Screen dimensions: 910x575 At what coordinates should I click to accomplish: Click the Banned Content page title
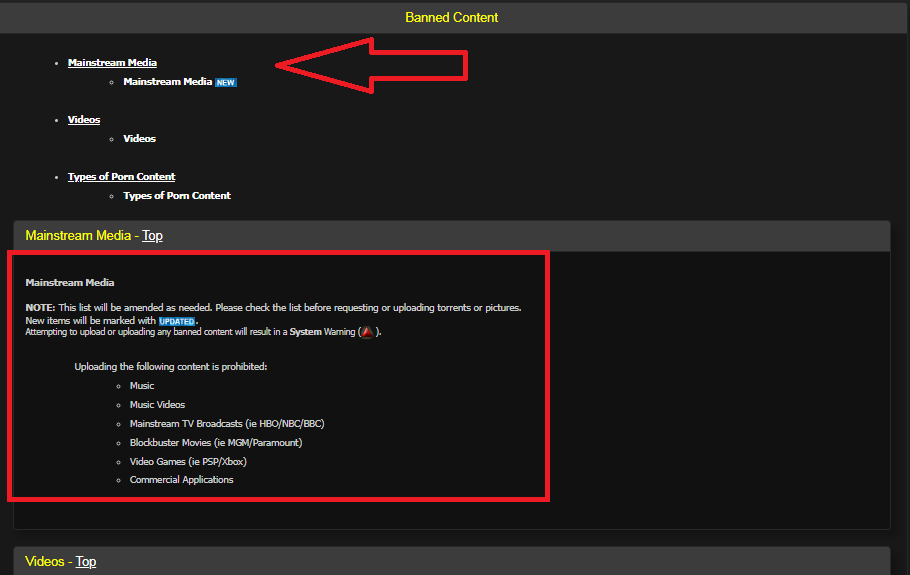point(451,17)
